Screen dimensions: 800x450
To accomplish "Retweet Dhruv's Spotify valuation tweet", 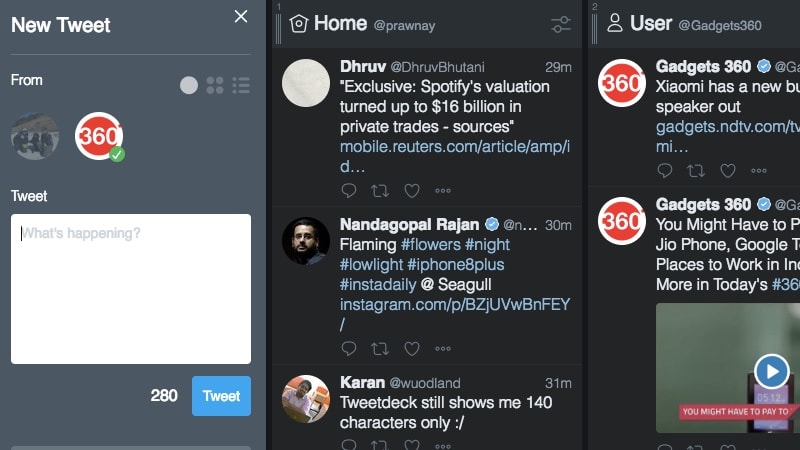I will [380, 191].
